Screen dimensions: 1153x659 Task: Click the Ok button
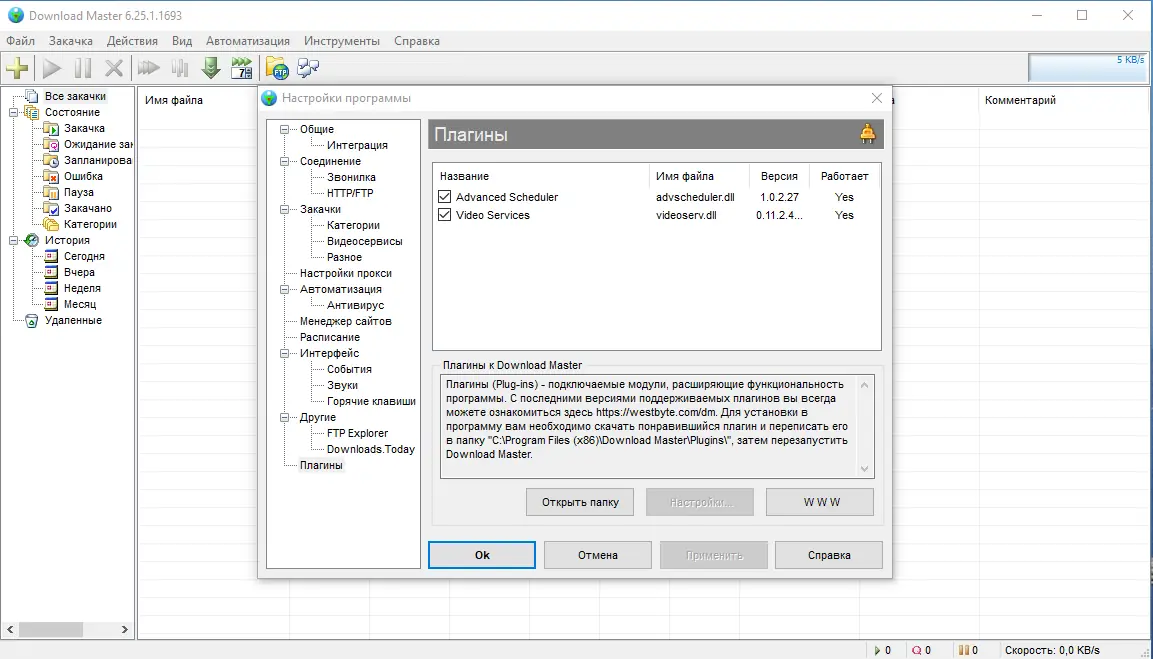pyautogui.click(x=482, y=555)
